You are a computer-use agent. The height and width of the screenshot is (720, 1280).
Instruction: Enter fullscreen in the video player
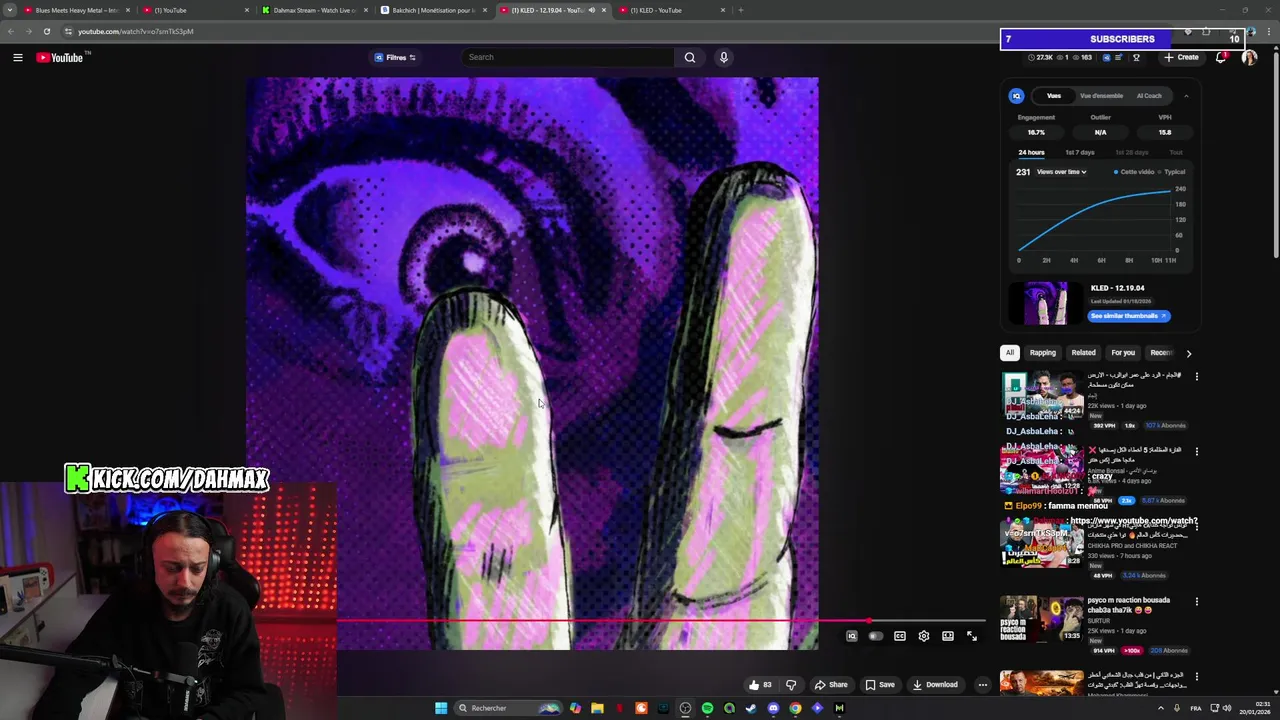[x=972, y=636]
